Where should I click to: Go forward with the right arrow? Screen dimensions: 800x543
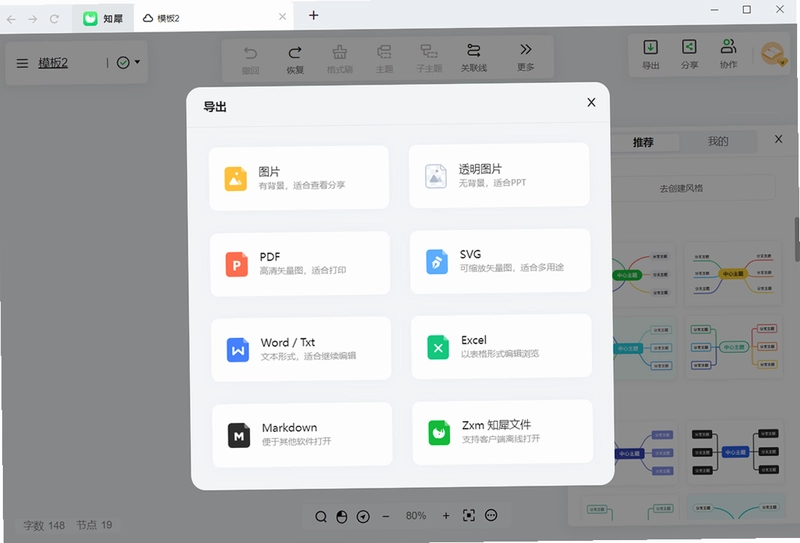[33, 19]
